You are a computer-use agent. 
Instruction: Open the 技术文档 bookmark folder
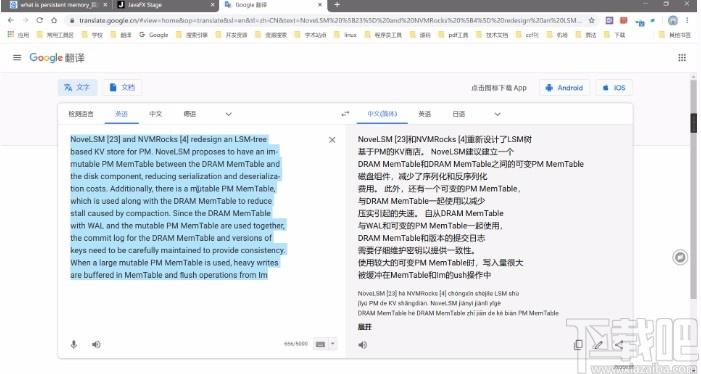492,34
